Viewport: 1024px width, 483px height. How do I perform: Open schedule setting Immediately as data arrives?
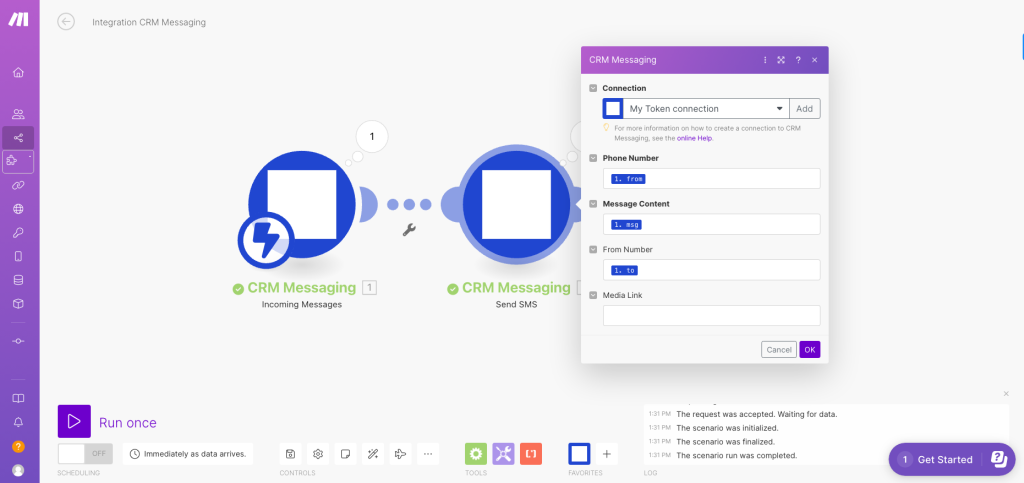pyautogui.click(x=187, y=454)
